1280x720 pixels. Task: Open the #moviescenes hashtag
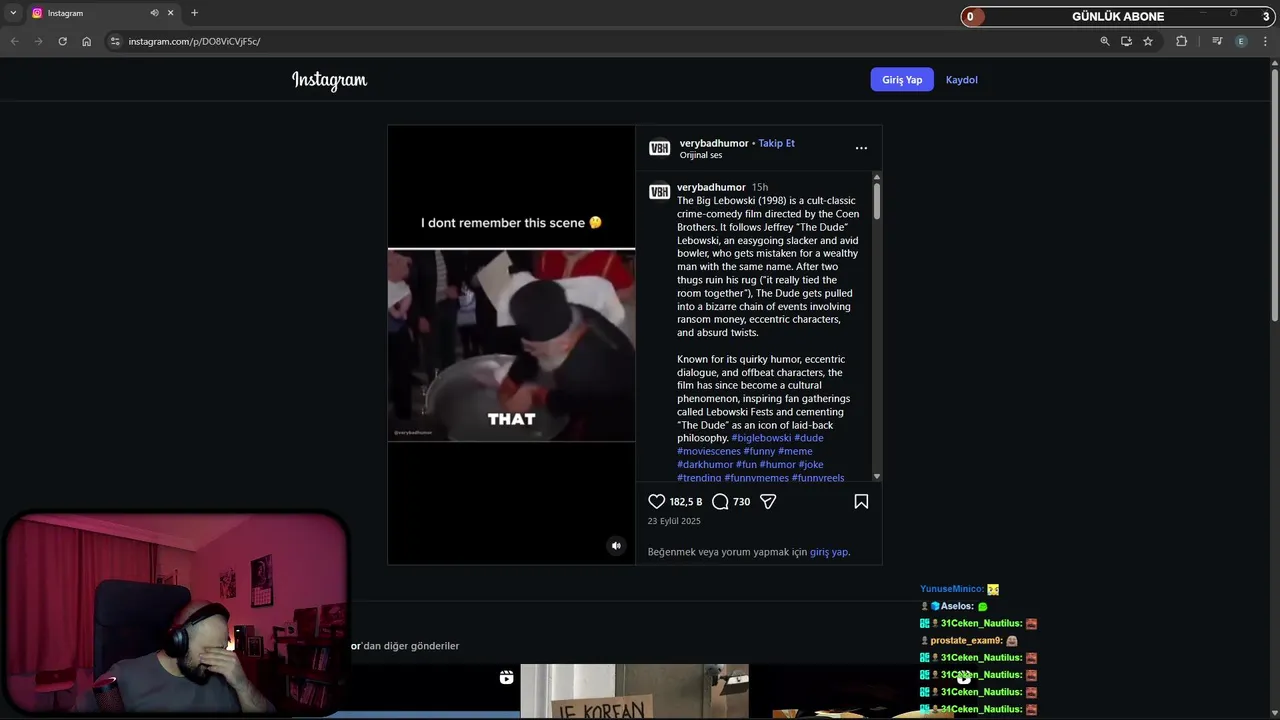click(709, 451)
